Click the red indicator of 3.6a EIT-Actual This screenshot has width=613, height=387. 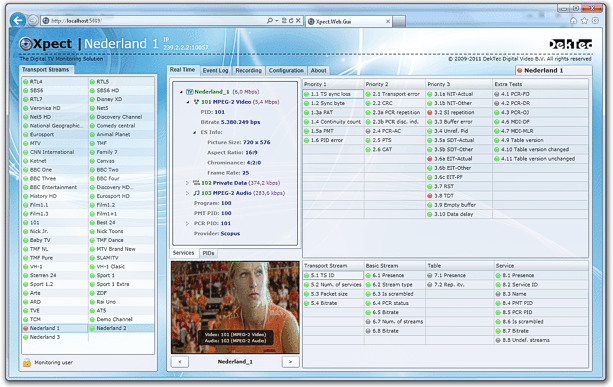tap(430, 159)
